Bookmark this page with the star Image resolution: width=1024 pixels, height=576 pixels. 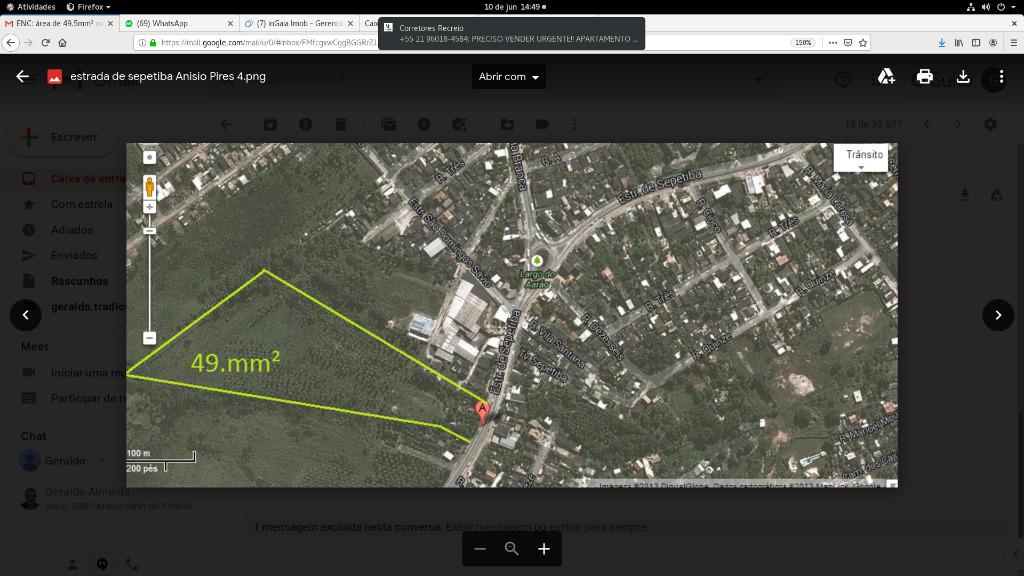[x=863, y=42]
